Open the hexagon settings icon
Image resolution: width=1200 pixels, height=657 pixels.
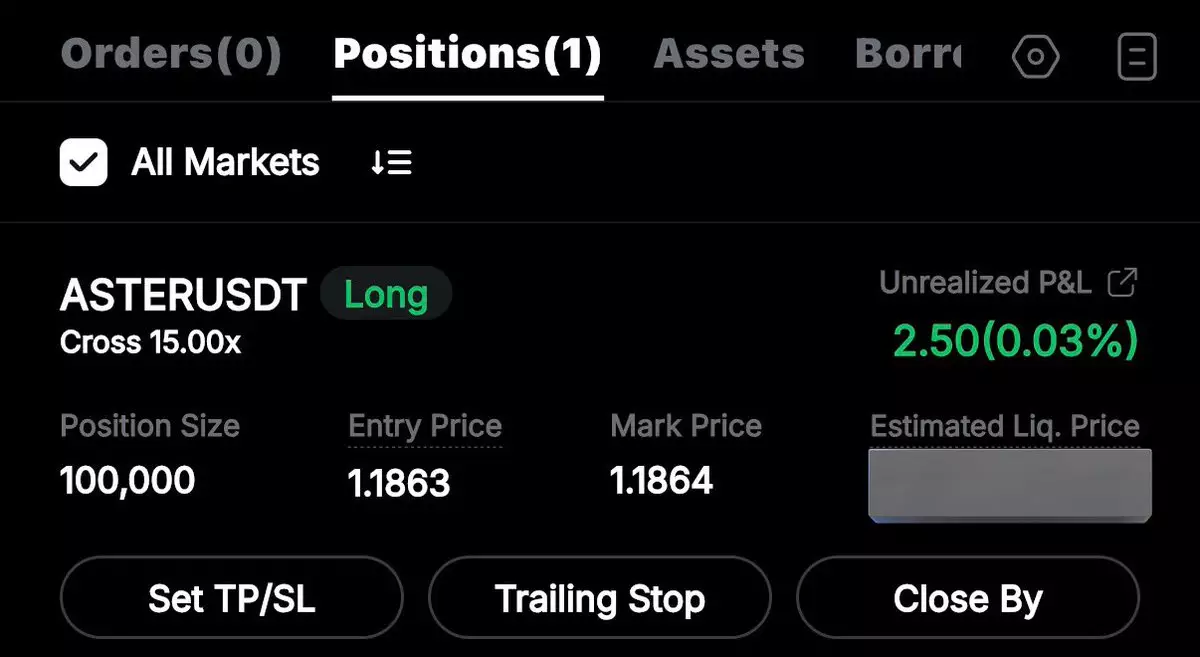(1035, 57)
